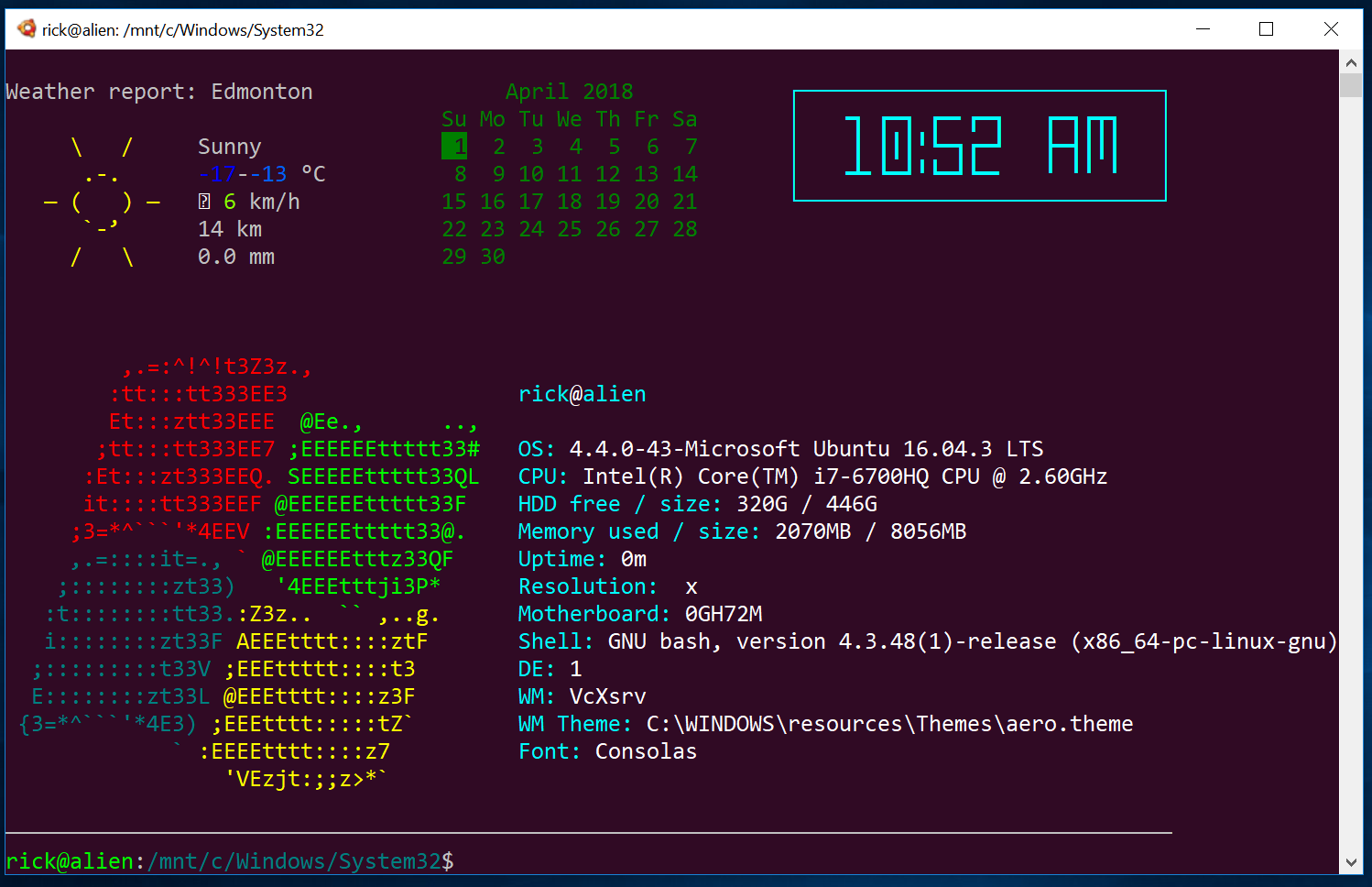Click the 'DE: 1' line
Screen dimensions: 1372x887
tap(550, 669)
